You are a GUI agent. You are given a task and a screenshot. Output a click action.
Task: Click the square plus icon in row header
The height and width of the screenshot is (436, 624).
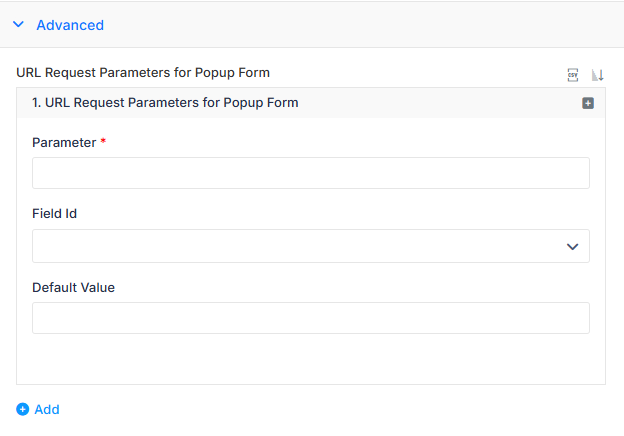coord(588,103)
